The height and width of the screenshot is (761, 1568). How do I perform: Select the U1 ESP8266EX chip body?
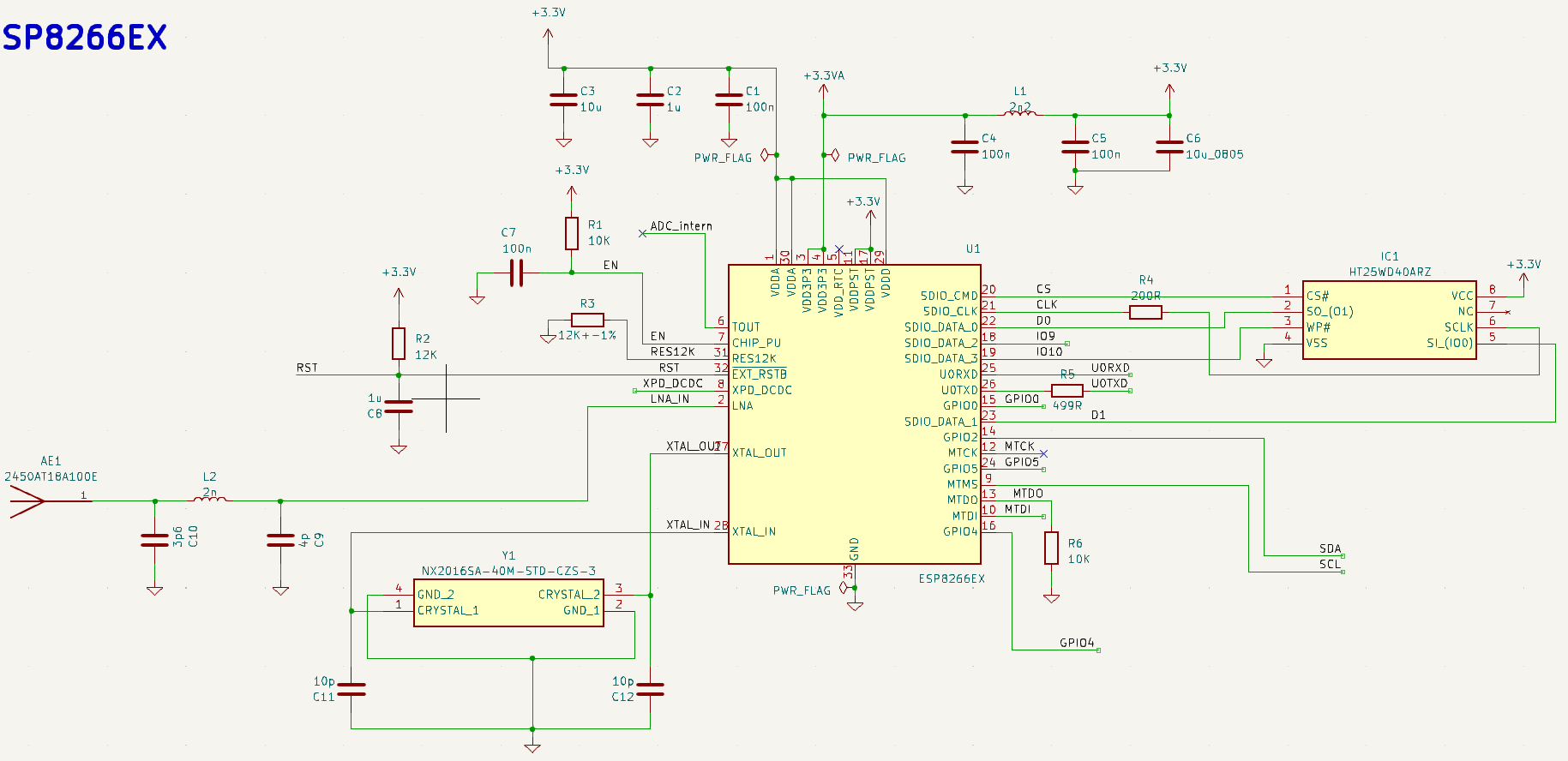click(x=855, y=414)
